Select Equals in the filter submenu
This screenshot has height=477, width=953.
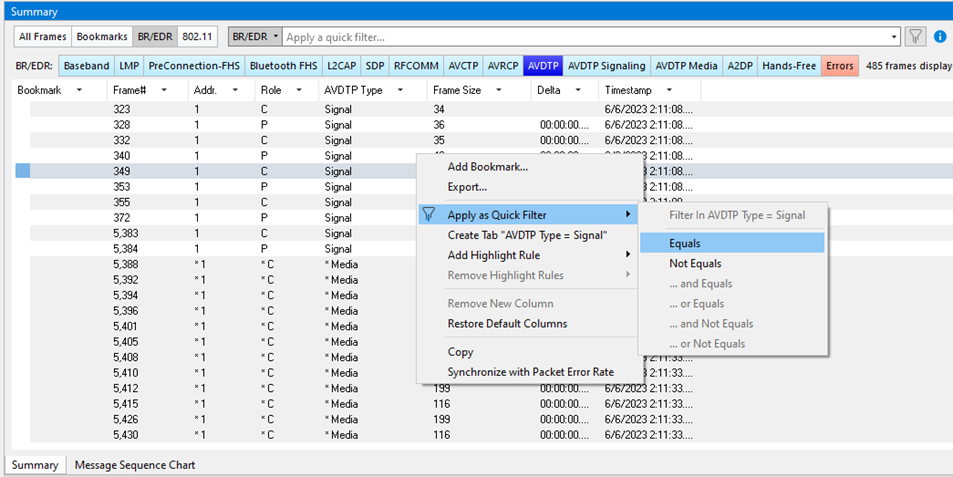[x=732, y=243]
